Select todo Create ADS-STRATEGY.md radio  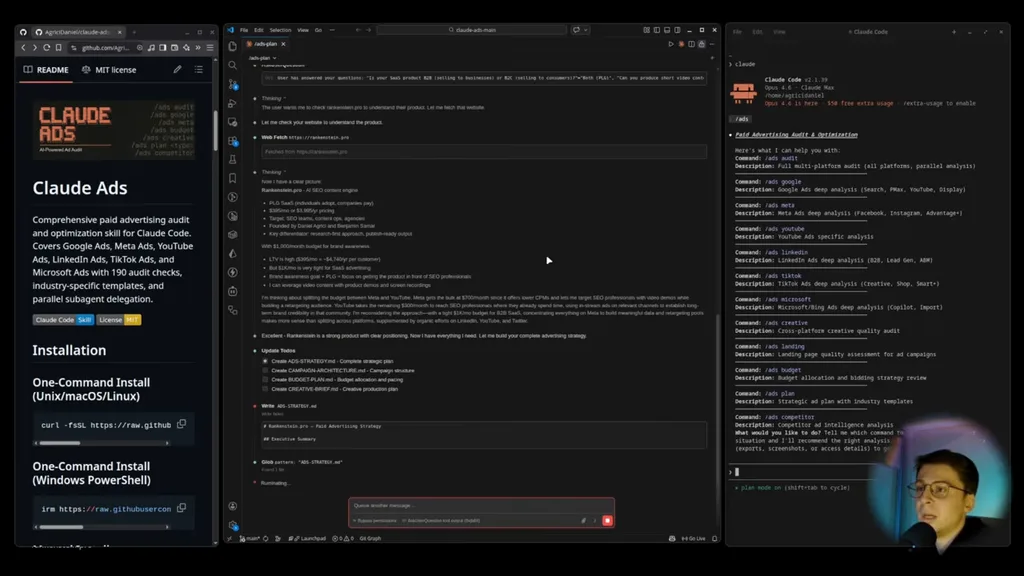[265, 361]
